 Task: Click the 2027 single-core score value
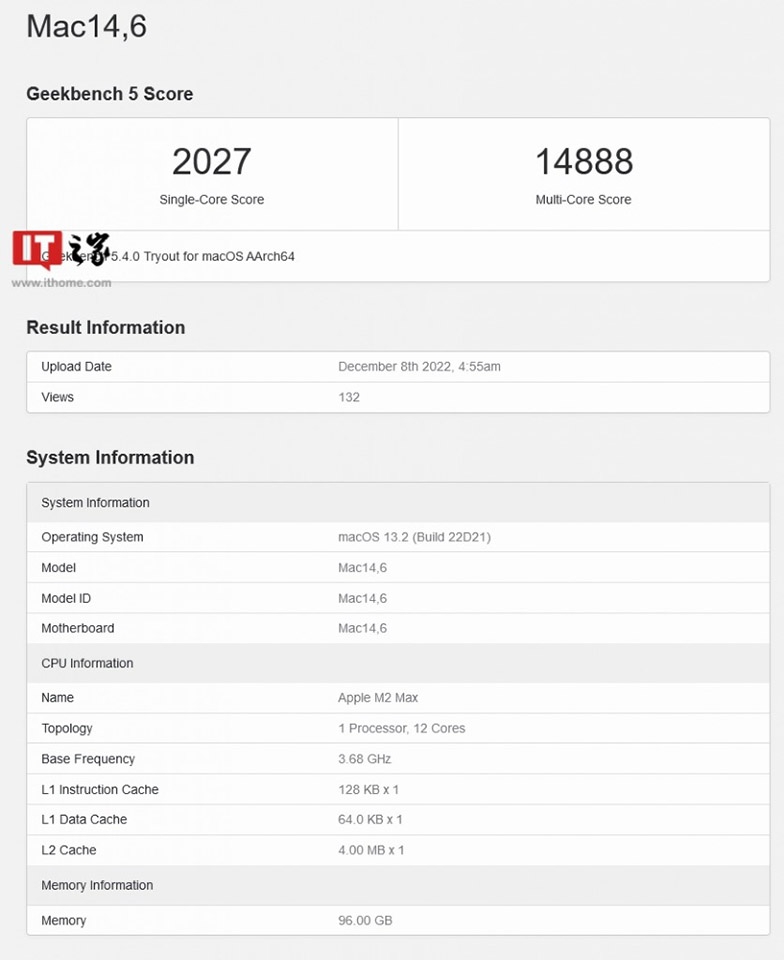212,161
